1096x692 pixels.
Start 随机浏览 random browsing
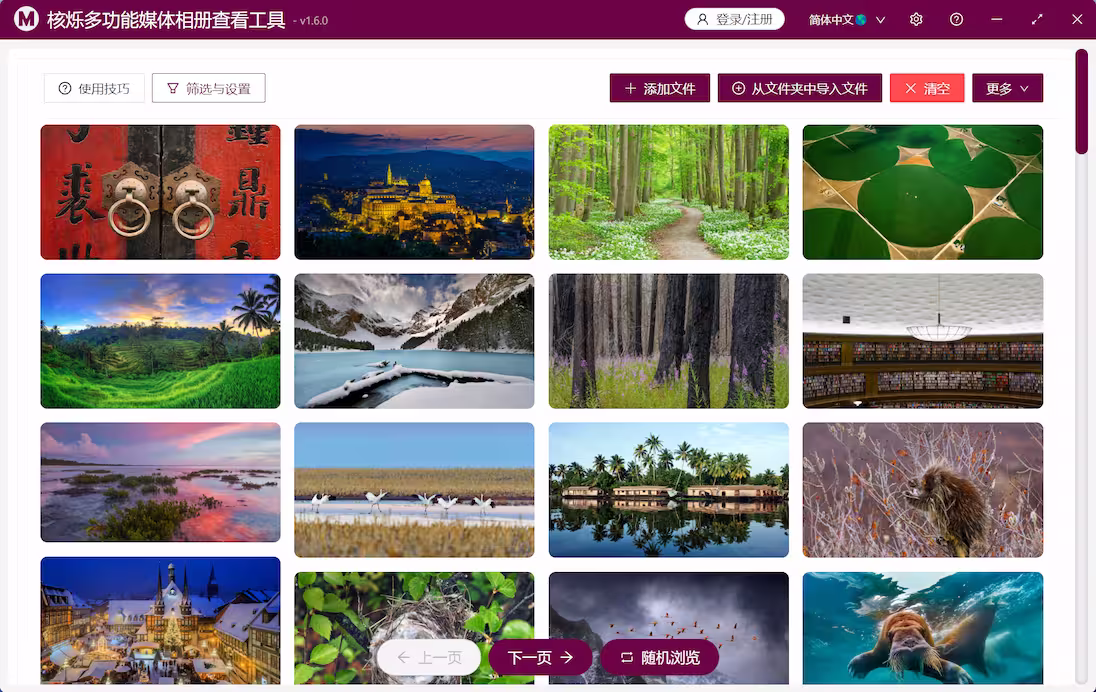click(x=658, y=657)
